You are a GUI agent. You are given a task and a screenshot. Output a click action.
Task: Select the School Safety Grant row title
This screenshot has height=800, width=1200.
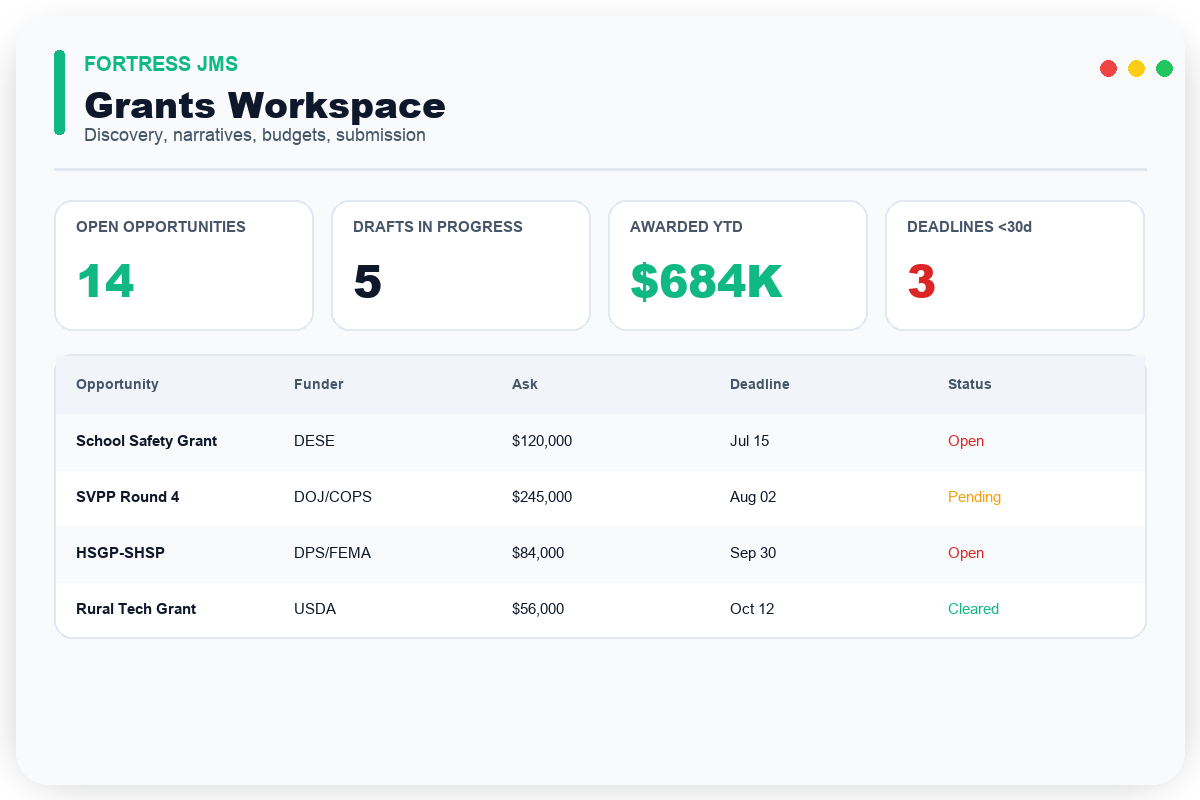[x=146, y=441]
